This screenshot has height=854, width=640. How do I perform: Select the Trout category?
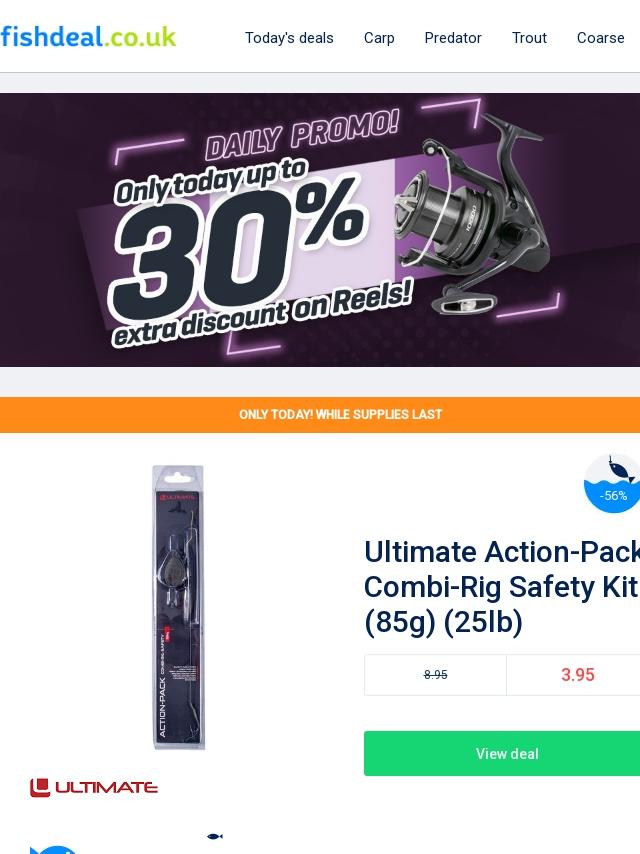click(x=529, y=38)
